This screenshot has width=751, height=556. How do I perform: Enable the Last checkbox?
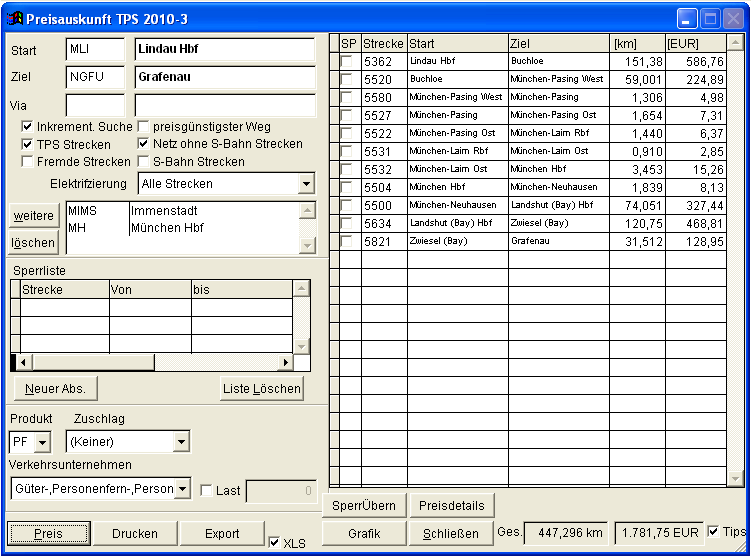coord(206,490)
